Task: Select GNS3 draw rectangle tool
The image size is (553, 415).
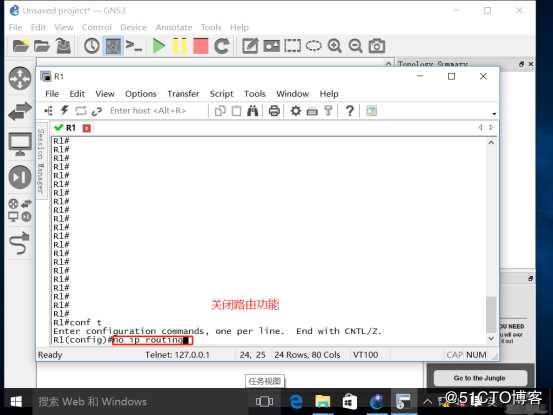Action: click(x=293, y=46)
